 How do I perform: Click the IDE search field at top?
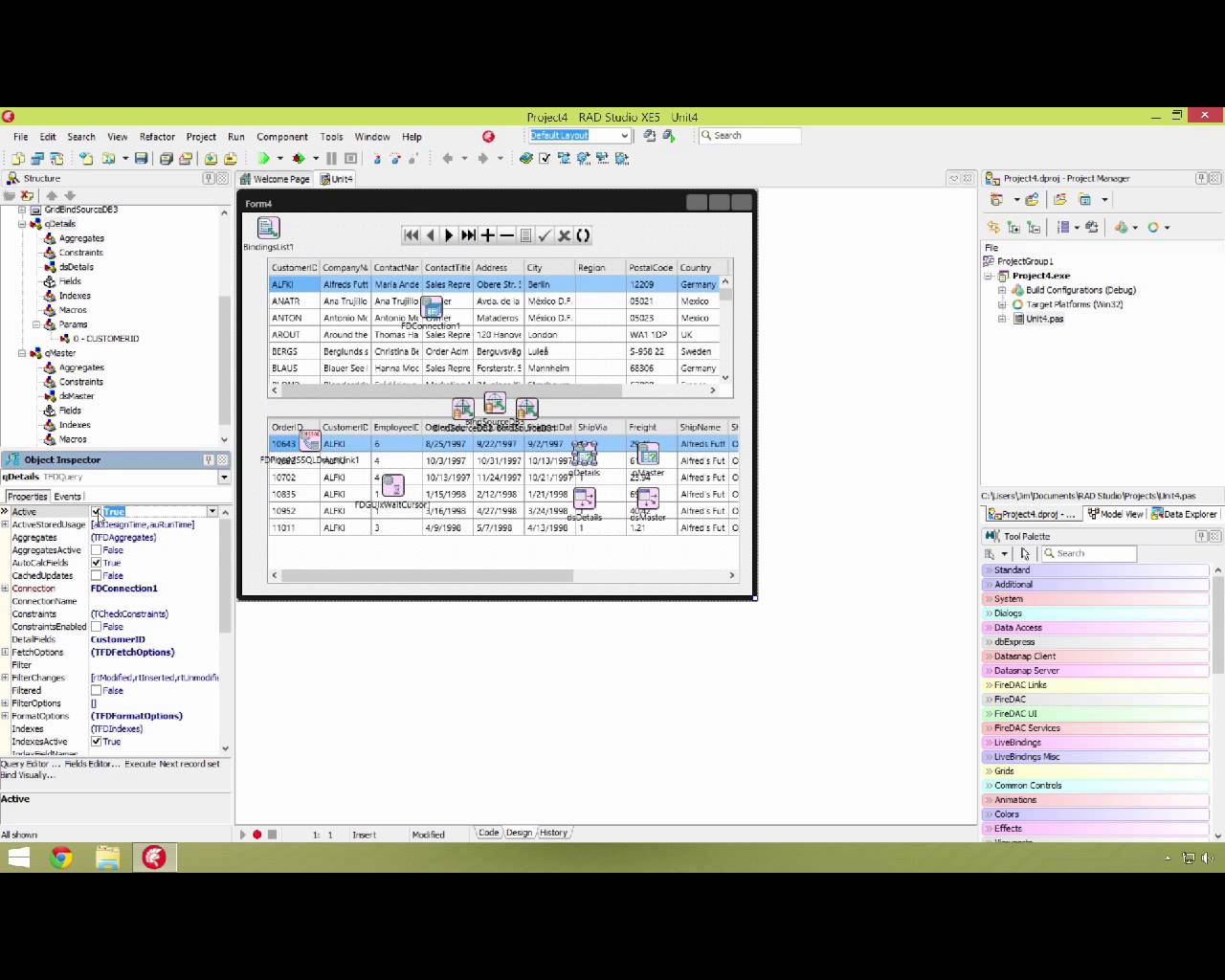click(749, 136)
